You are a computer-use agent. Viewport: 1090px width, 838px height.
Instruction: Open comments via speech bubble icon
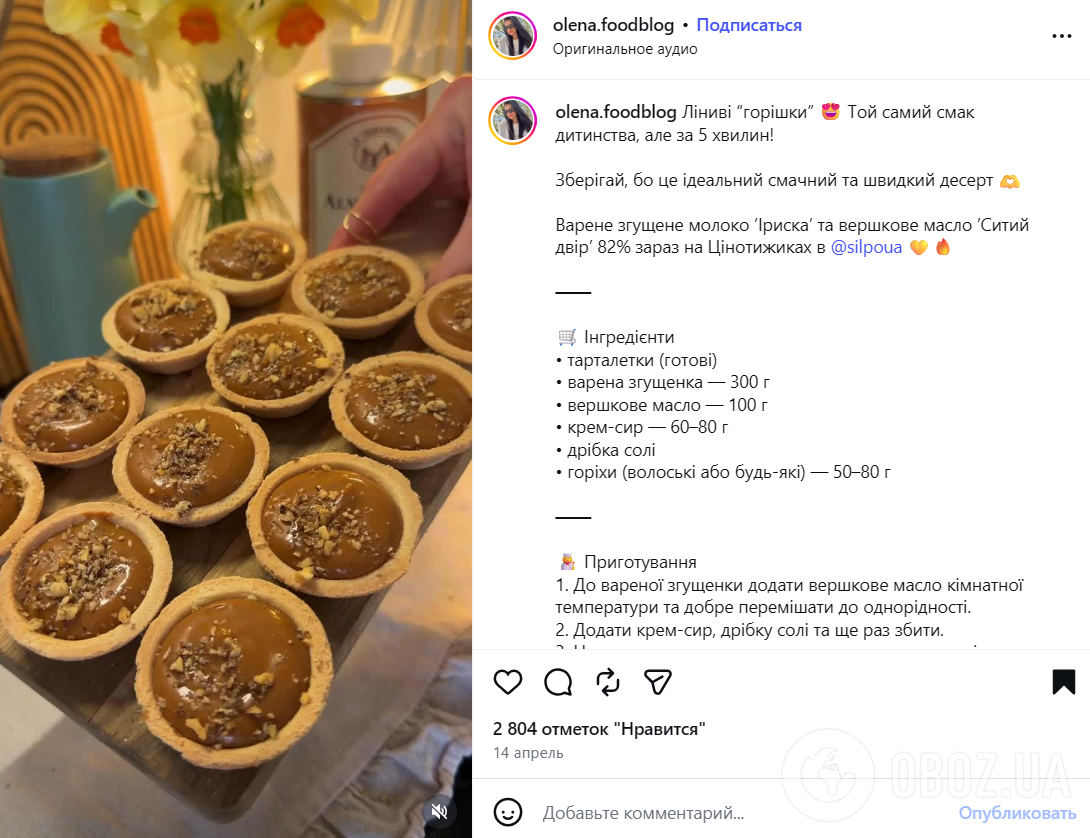[x=558, y=682]
